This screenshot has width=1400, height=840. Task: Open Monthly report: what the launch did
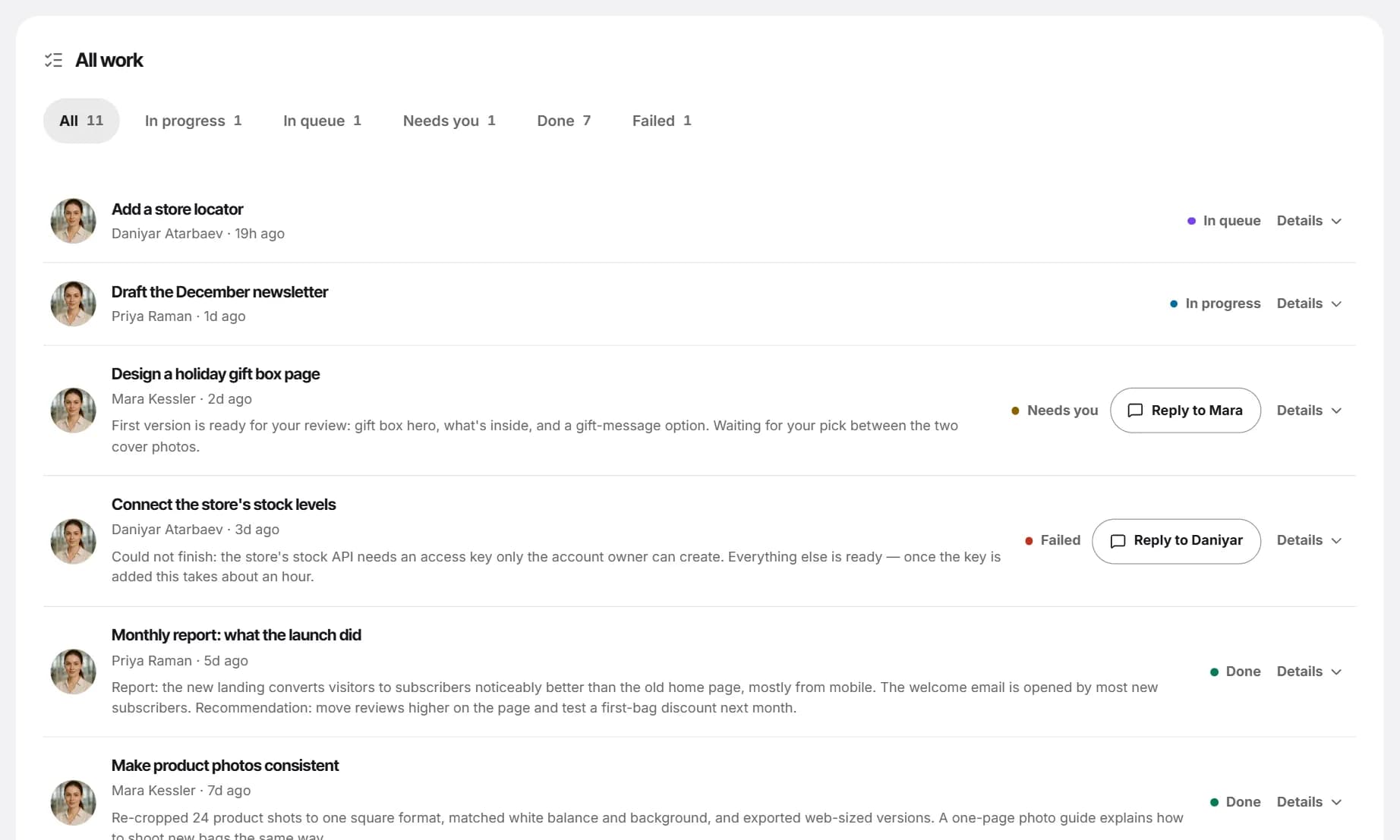[x=236, y=635]
